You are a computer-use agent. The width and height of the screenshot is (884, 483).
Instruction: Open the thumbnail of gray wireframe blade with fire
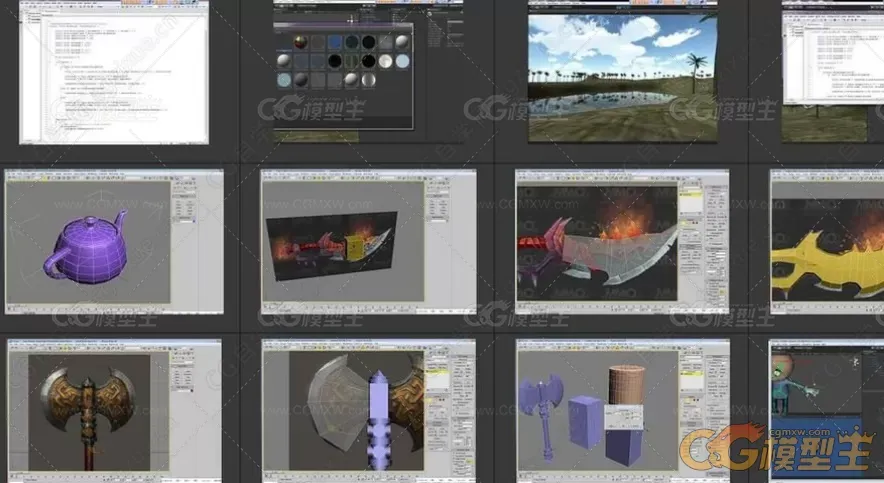tap(622, 242)
